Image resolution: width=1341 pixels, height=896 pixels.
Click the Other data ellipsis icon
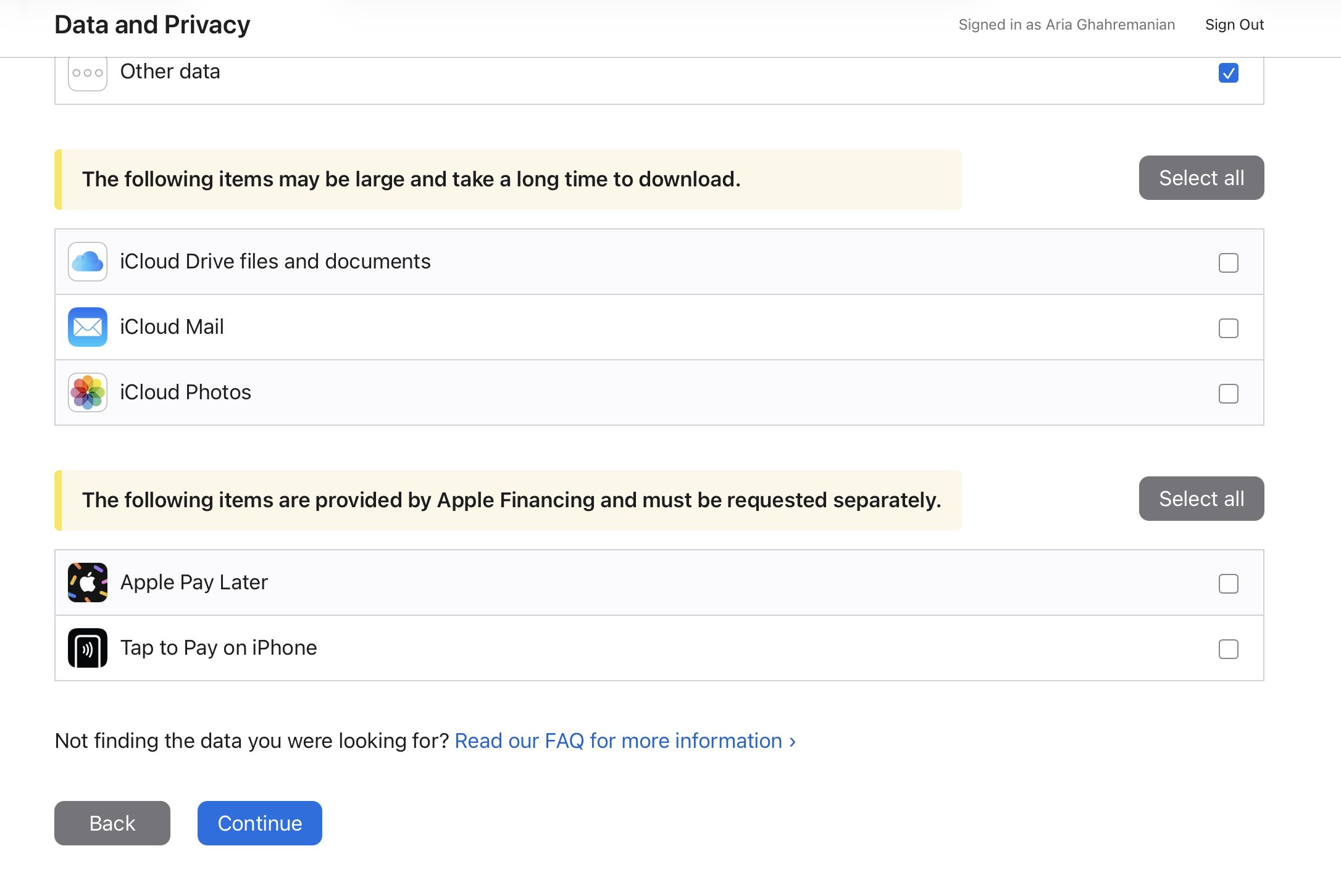(x=87, y=73)
